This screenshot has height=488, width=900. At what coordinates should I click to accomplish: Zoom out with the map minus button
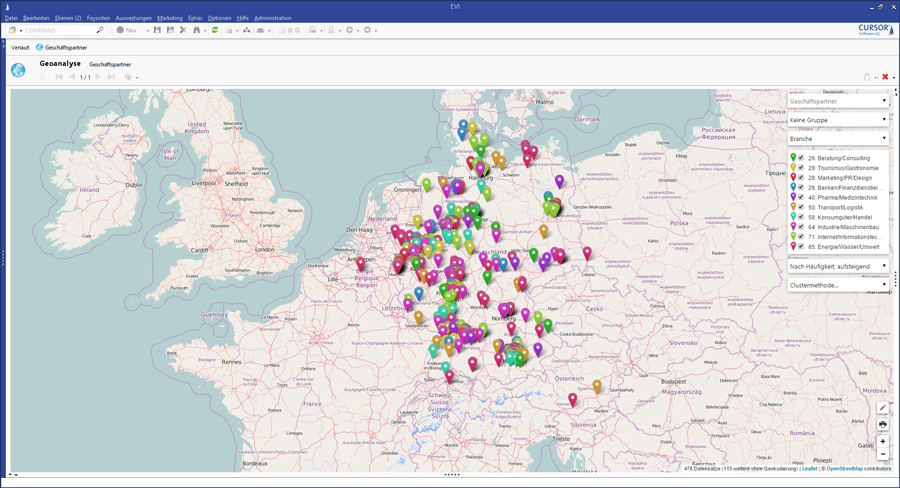[x=882, y=454]
